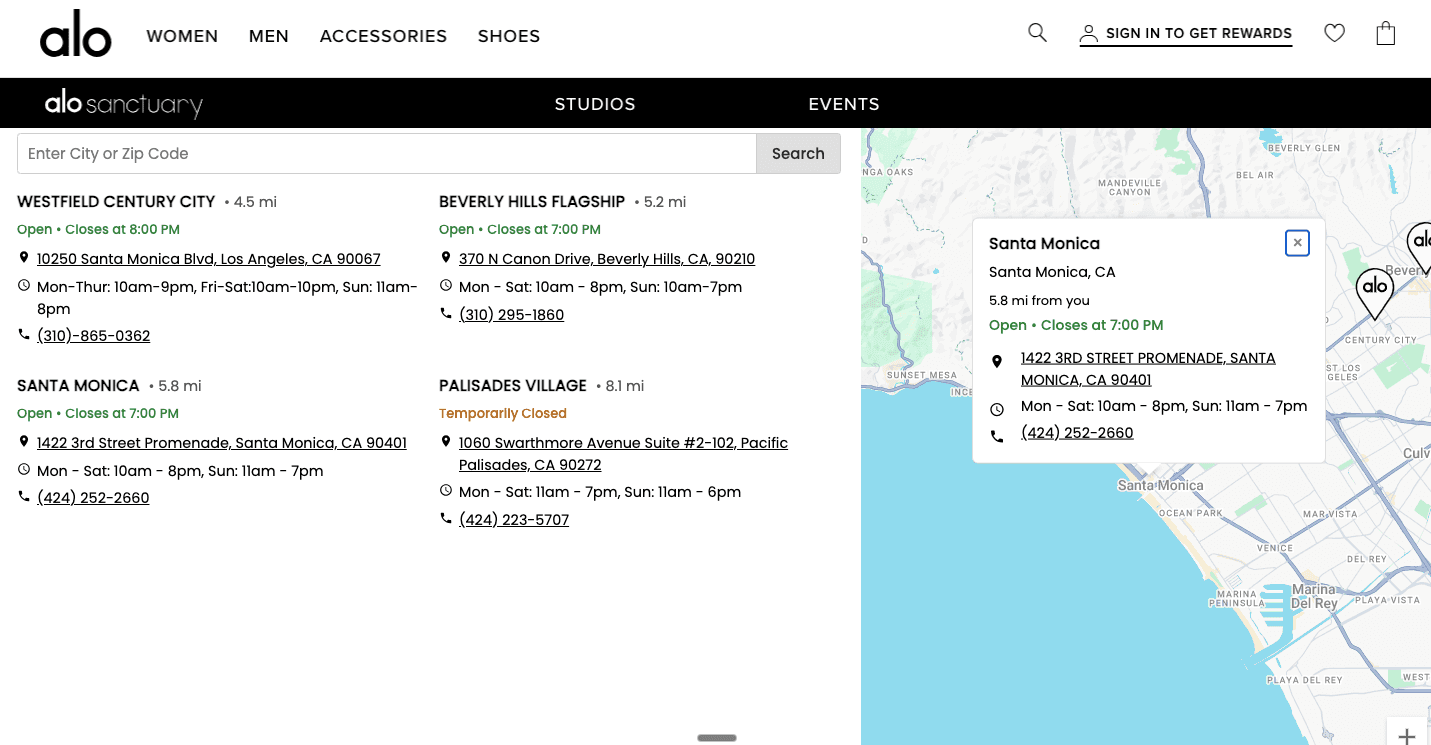1431x745 pixels.
Task: Open the Women menu
Action: pos(182,36)
